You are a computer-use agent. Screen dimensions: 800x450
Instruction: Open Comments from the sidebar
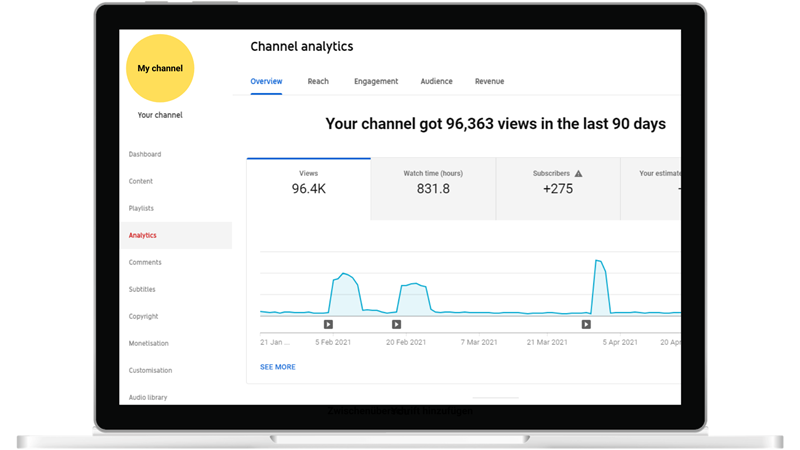145,262
